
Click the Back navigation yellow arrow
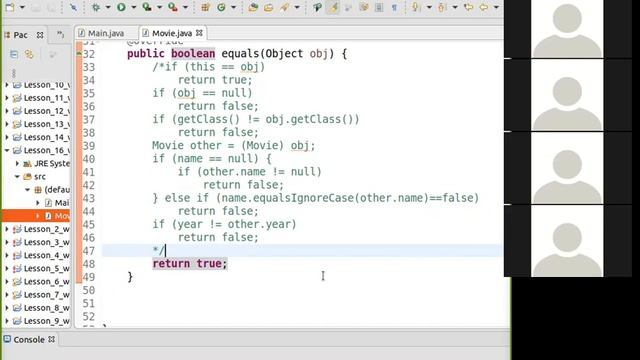[484, 7]
